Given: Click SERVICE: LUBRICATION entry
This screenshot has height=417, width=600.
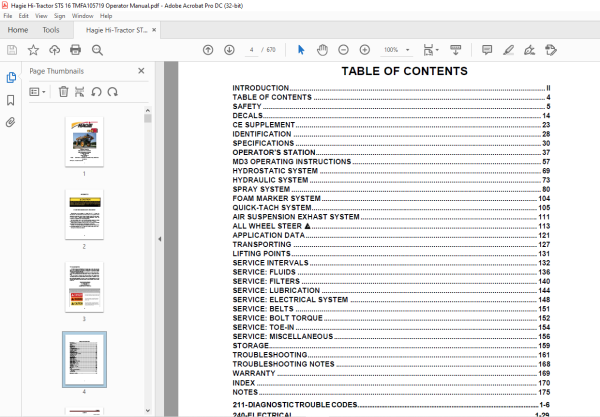Looking at the screenshot, I should [391, 290].
